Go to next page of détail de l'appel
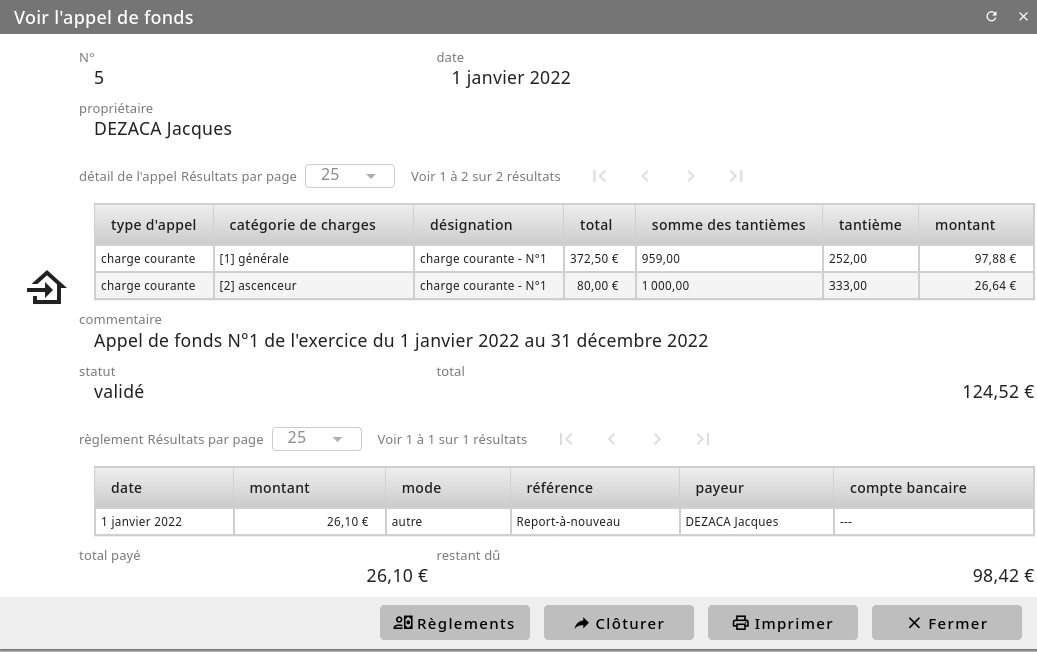This screenshot has width=1037, height=652. [x=690, y=176]
